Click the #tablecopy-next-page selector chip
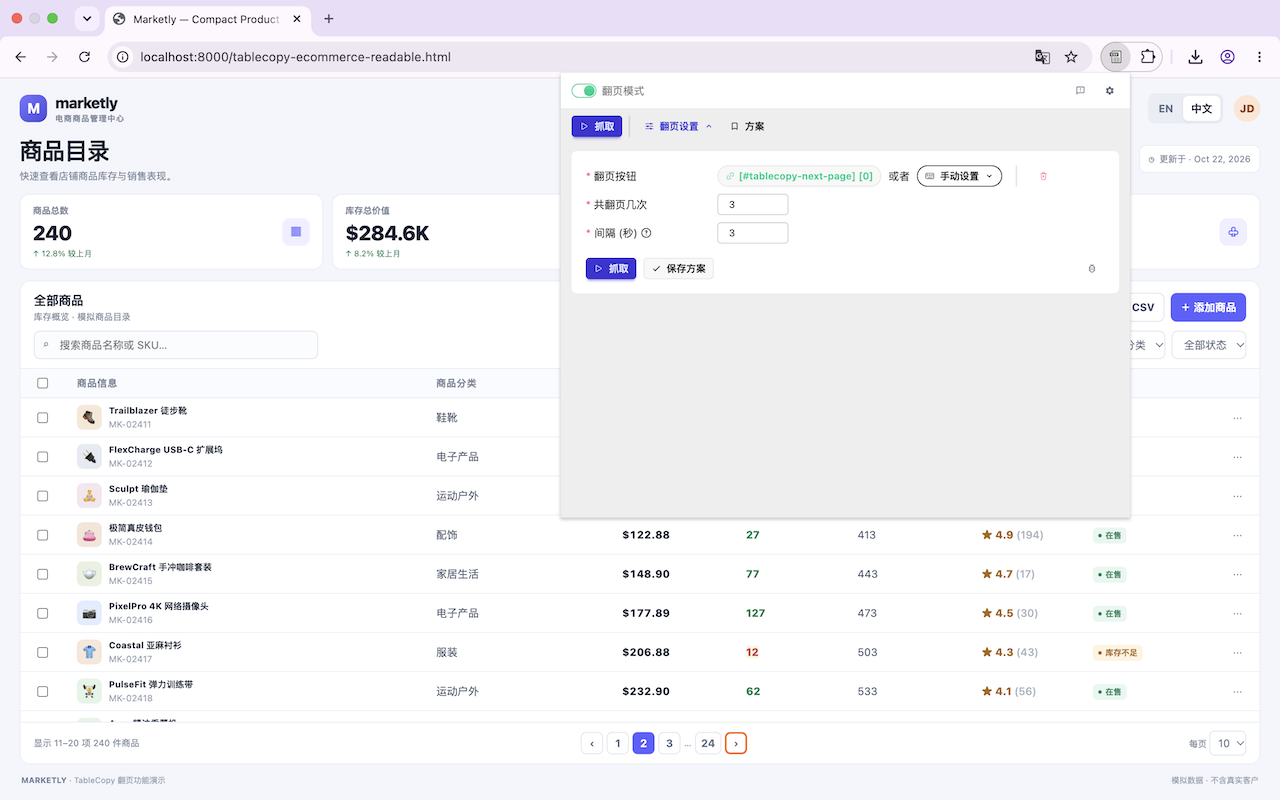Viewport: 1280px width, 800px height. coord(799,176)
